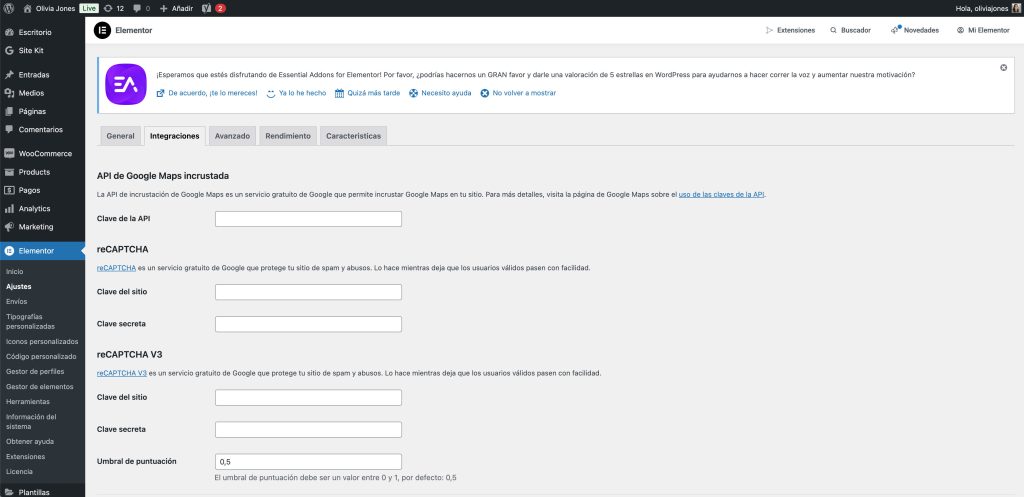
Task: Open Escritorio in the sidebar
Action: click(42, 32)
